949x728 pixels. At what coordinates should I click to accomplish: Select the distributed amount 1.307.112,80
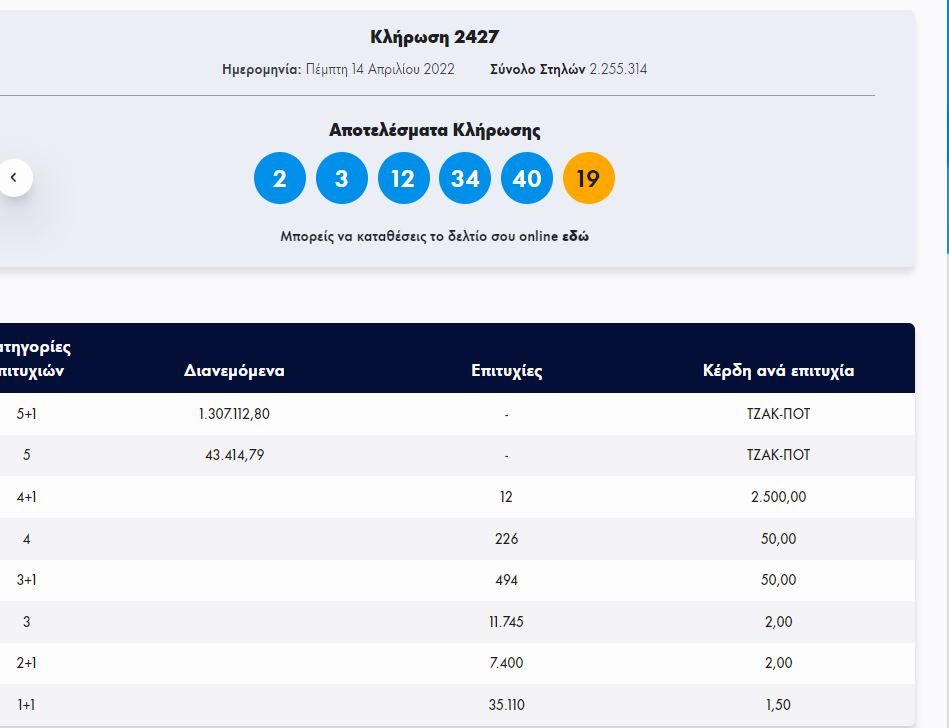(x=234, y=414)
